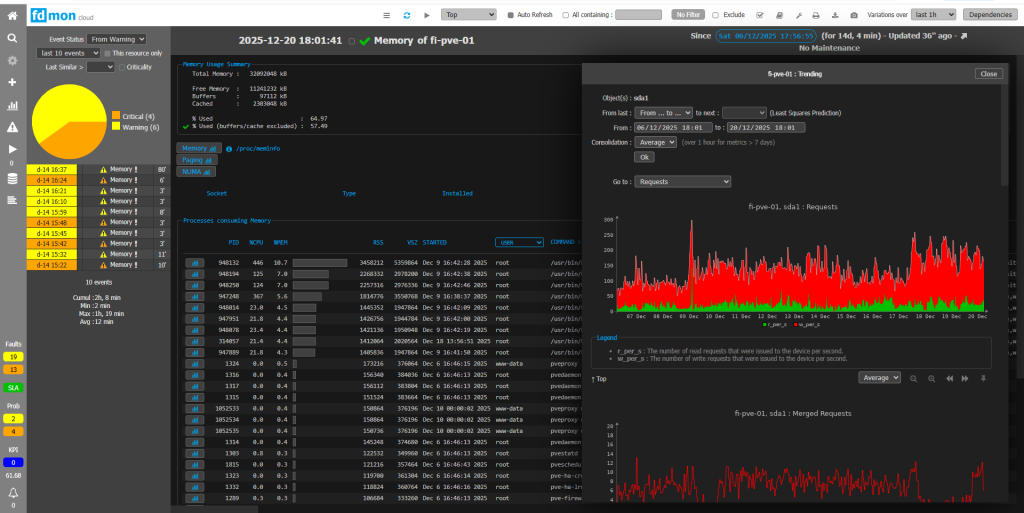Open search via the magnifier sidebar icon
The image size is (1024, 513).
(x=12, y=38)
